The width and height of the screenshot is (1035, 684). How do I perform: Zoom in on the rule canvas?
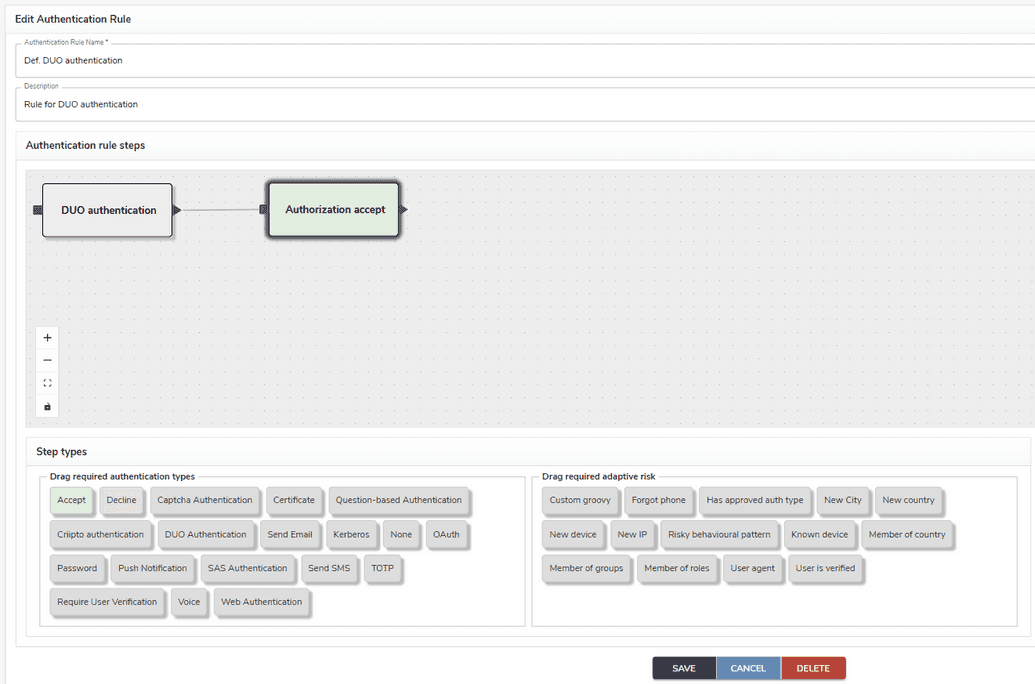[47, 337]
